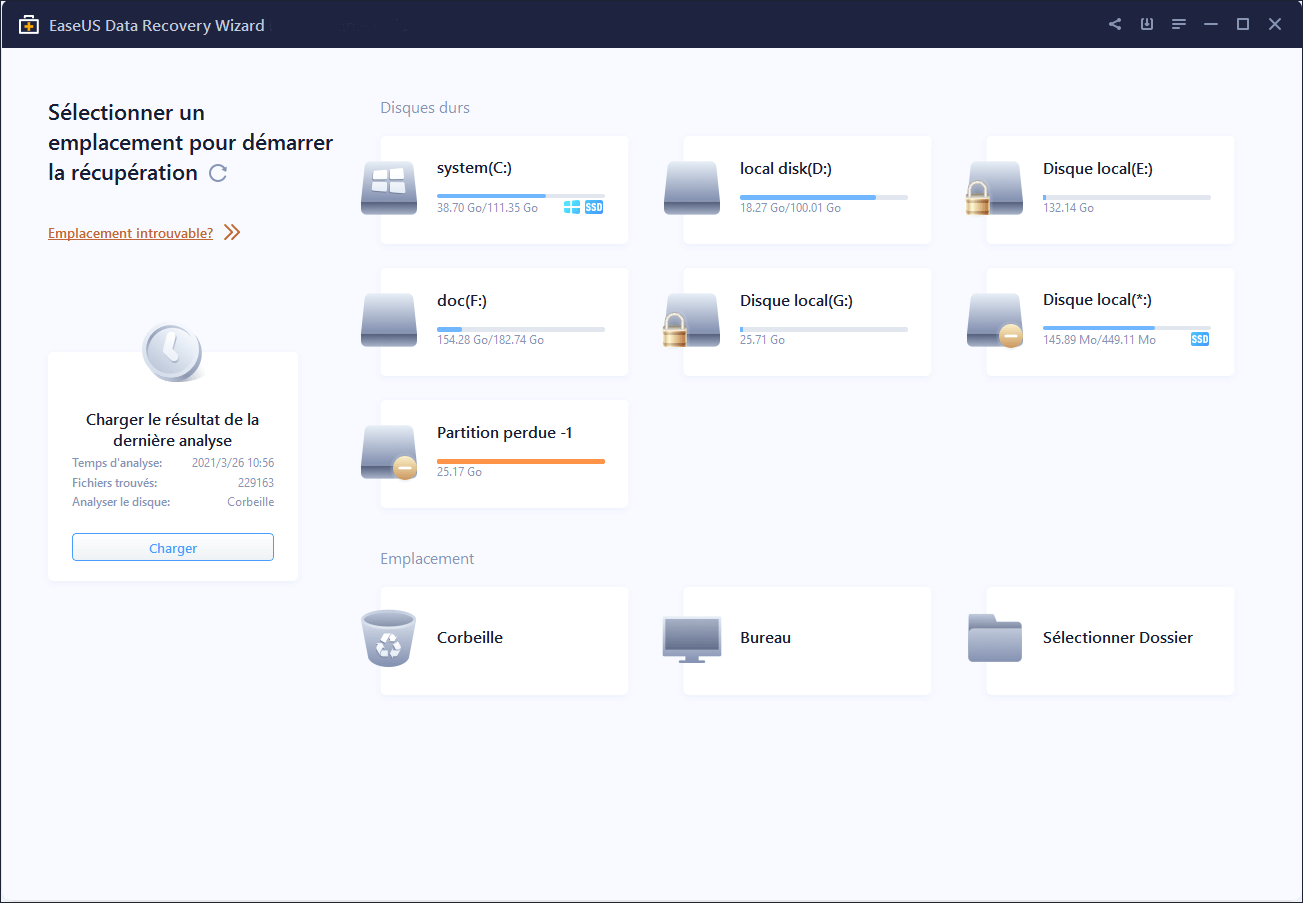Click the local disk(D:) drive icon

pyautogui.click(x=692, y=188)
